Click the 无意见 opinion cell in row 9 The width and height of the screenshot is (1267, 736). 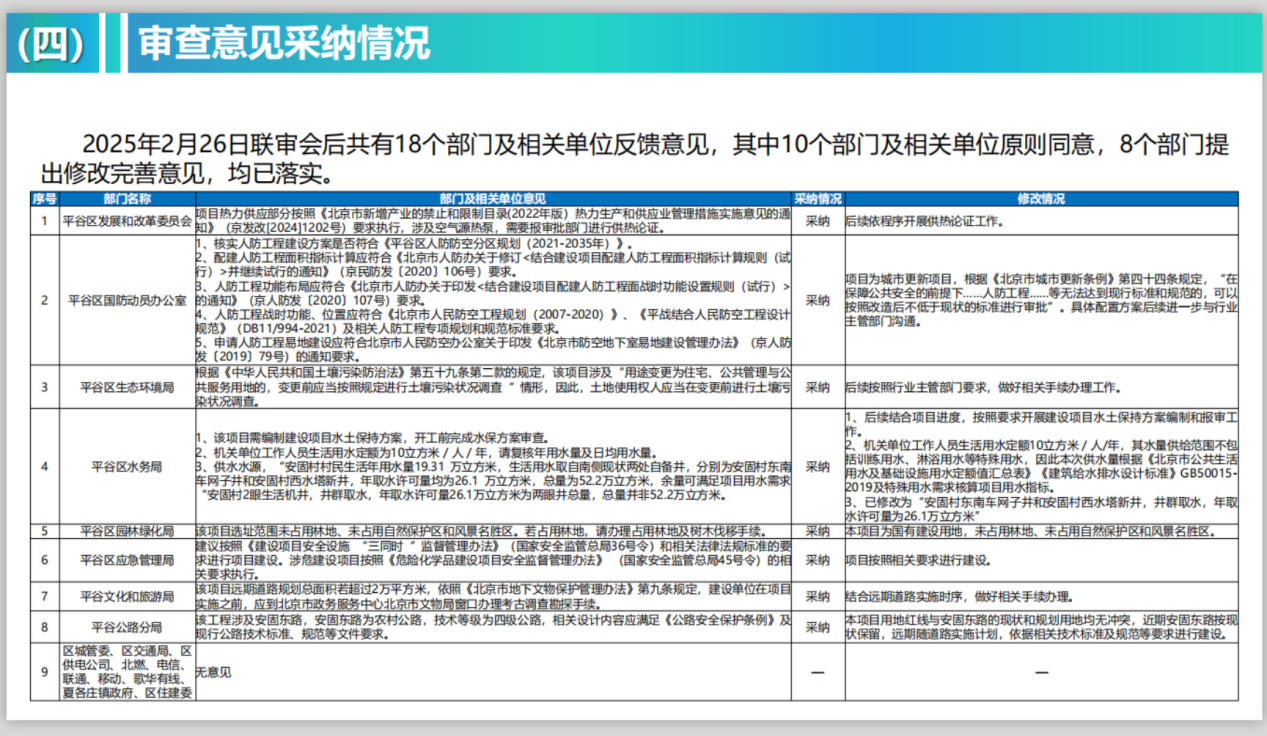(213, 672)
